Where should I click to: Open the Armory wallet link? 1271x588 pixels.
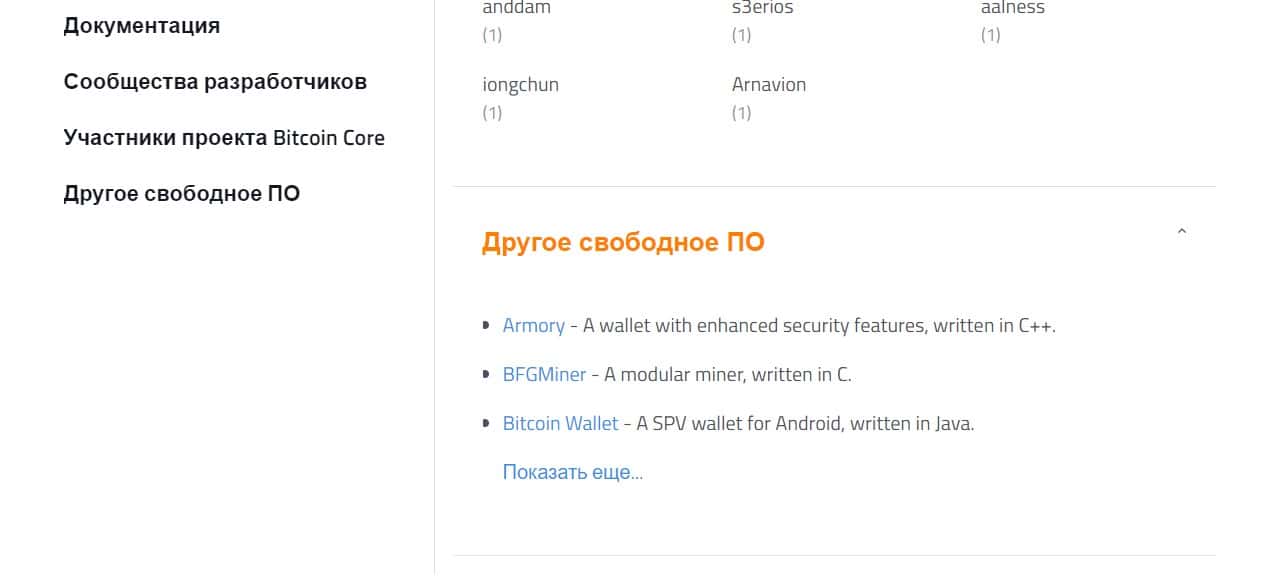tap(533, 325)
